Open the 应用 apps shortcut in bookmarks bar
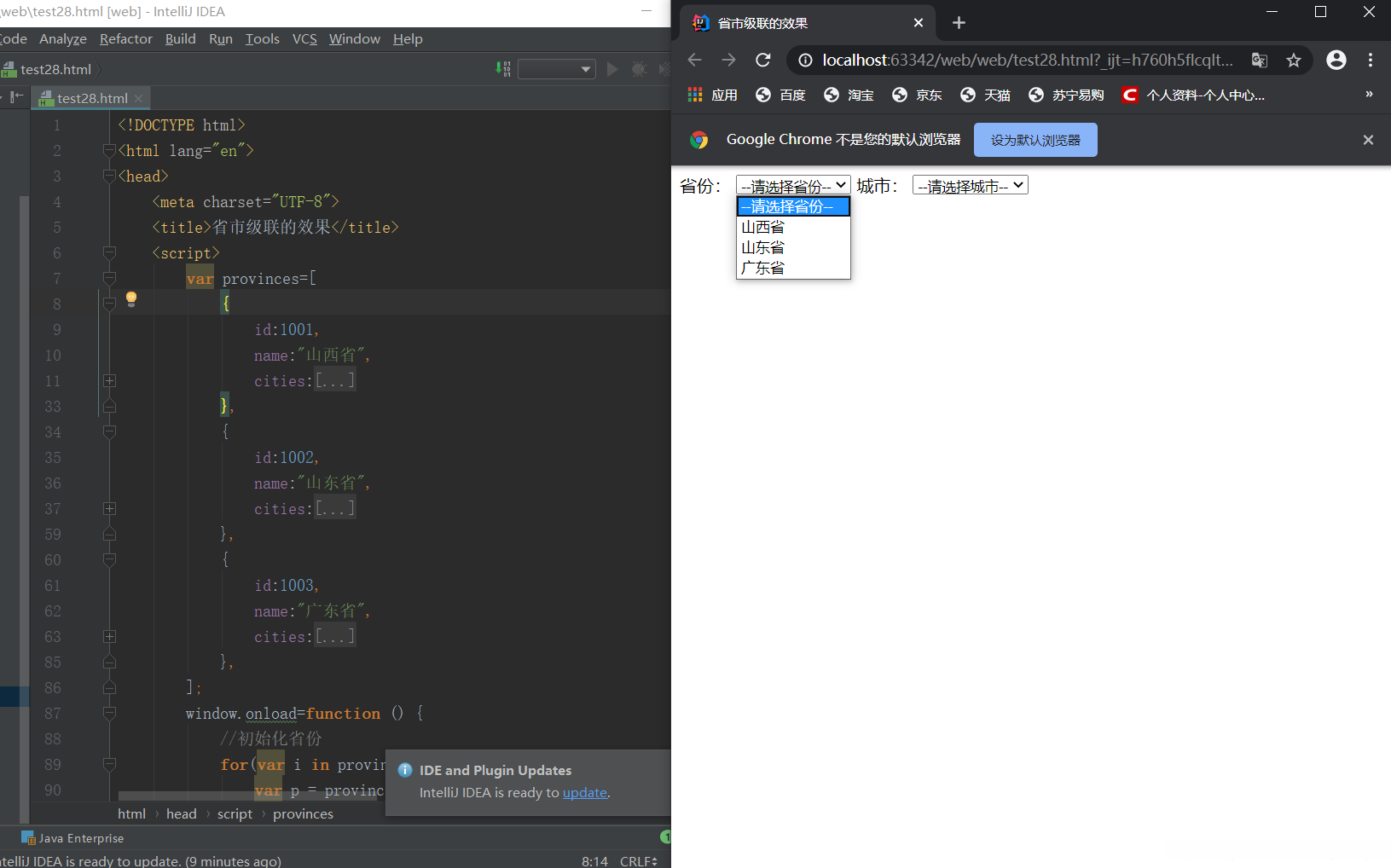The width and height of the screenshot is (1391, 868). tap(713, 95)
